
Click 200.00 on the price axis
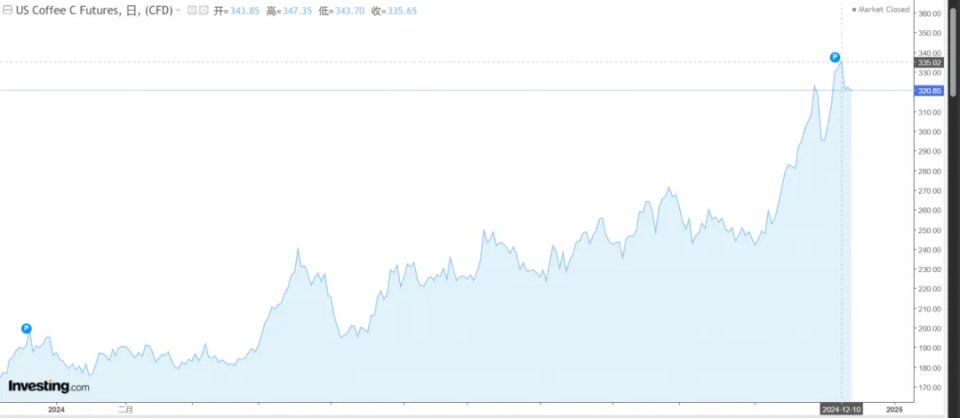click(929, 329)
